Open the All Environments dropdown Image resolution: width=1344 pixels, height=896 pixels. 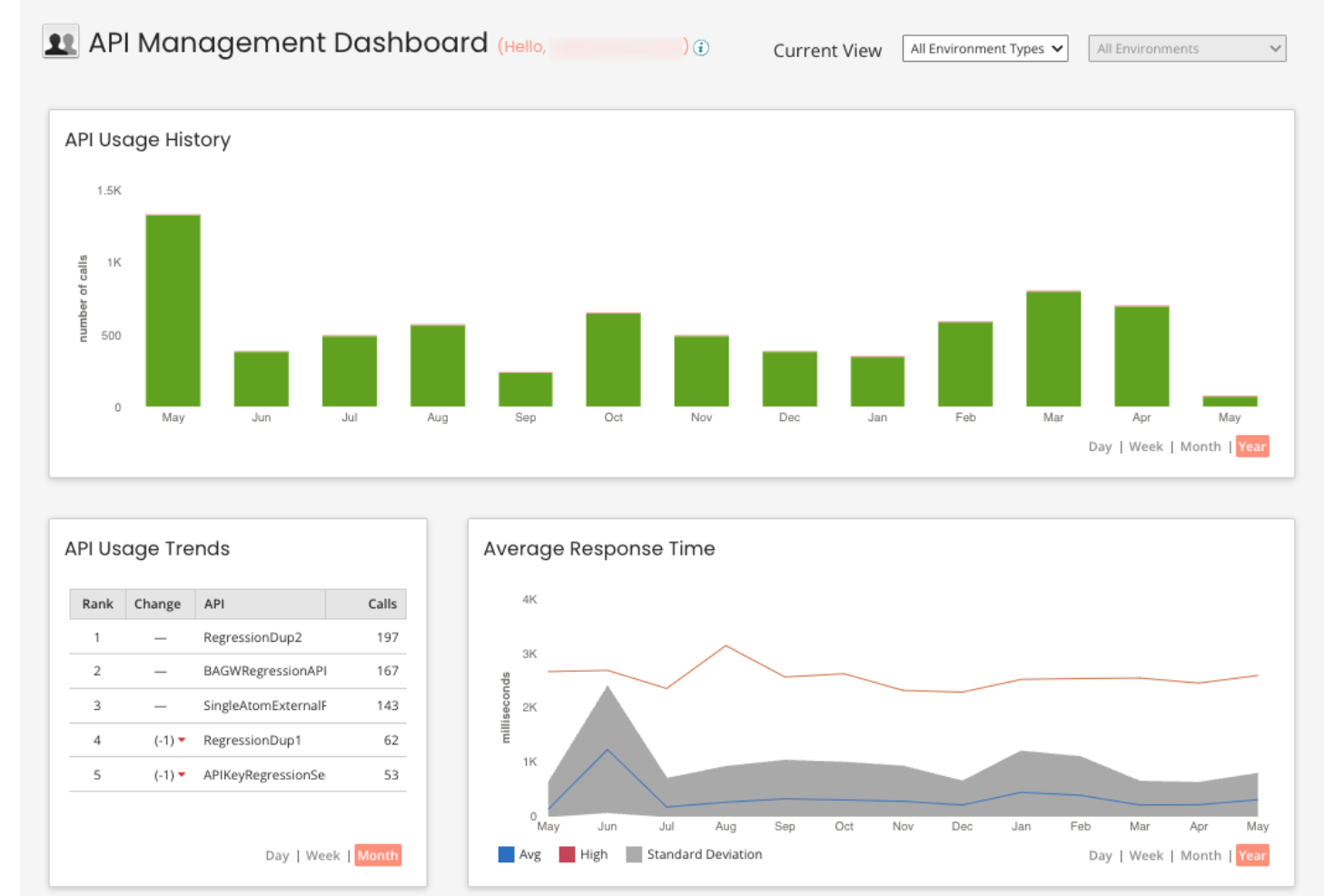click(x=1186, y=48)
